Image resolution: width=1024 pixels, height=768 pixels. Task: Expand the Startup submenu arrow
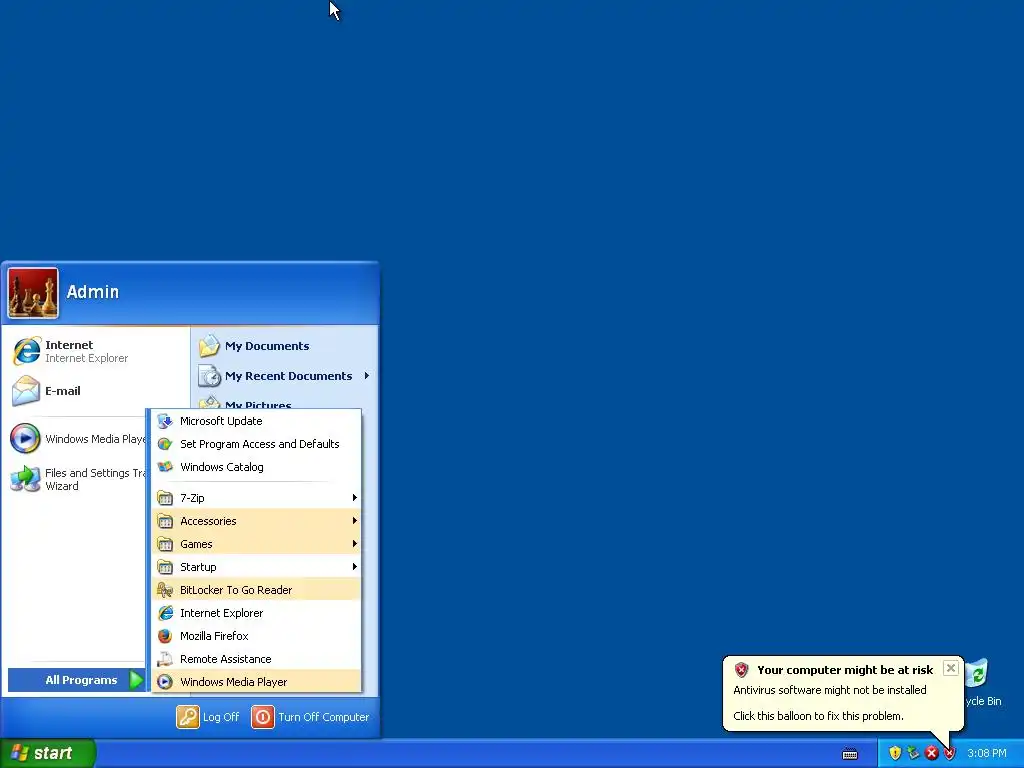point(355,566)
